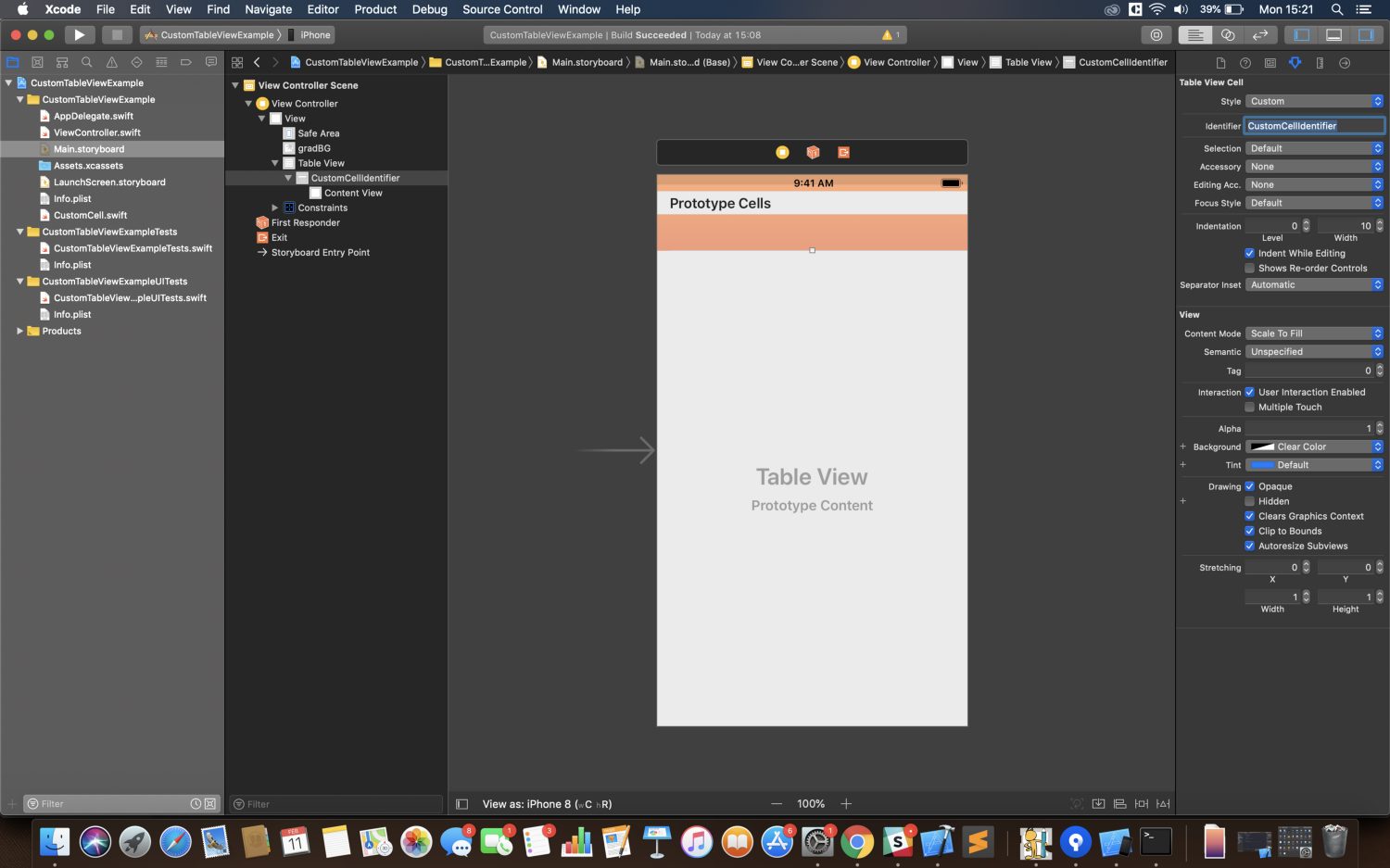Open the Product menu

375,9
